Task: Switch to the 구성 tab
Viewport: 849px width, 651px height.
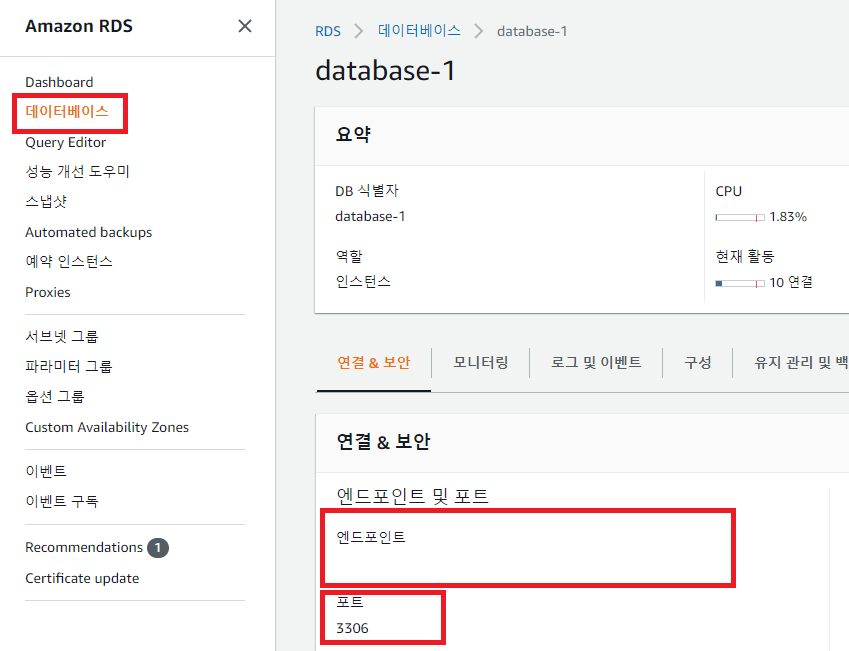Action: 698,362
